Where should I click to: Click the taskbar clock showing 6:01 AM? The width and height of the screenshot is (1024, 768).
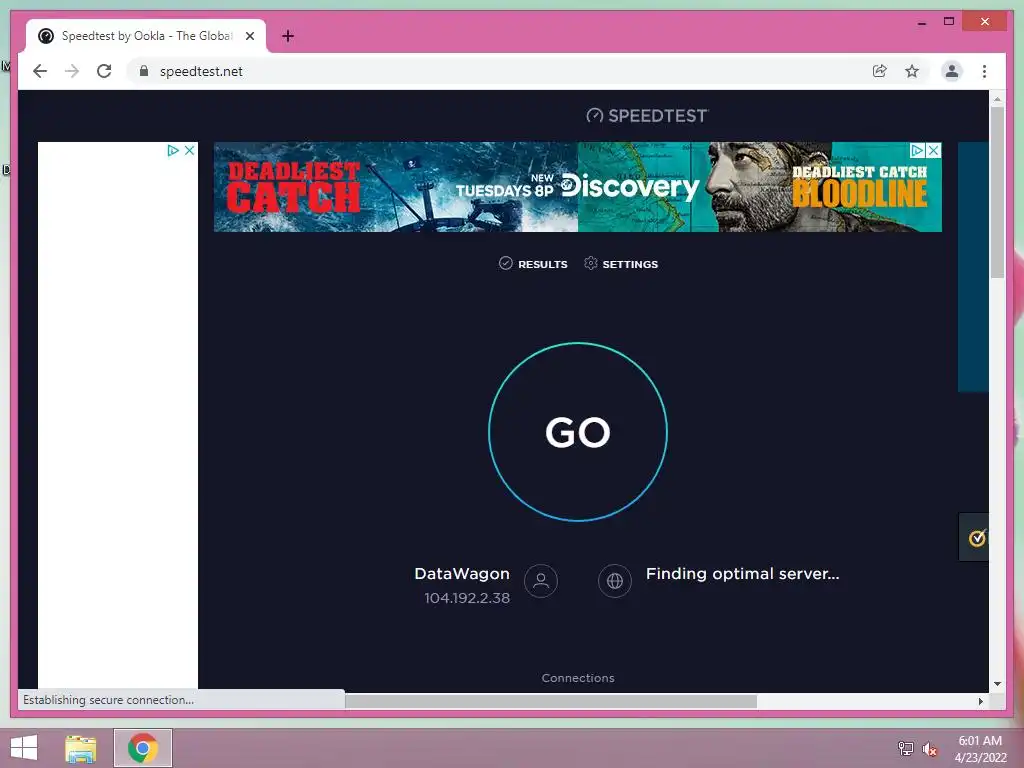coord(980,748)
